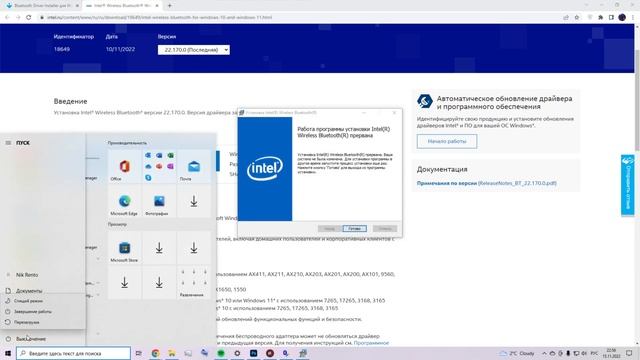Choose Завершение работы power option

coord(33,311)
